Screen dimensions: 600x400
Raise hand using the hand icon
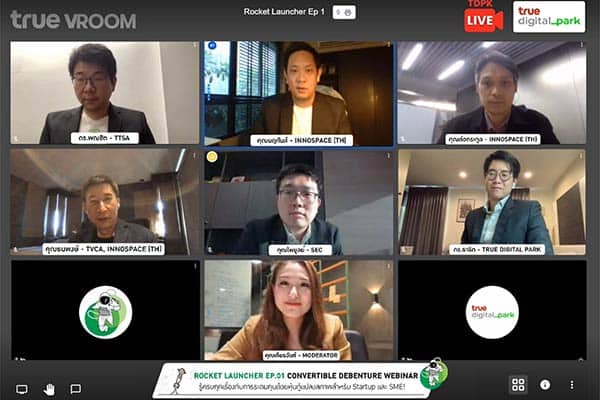49,389
